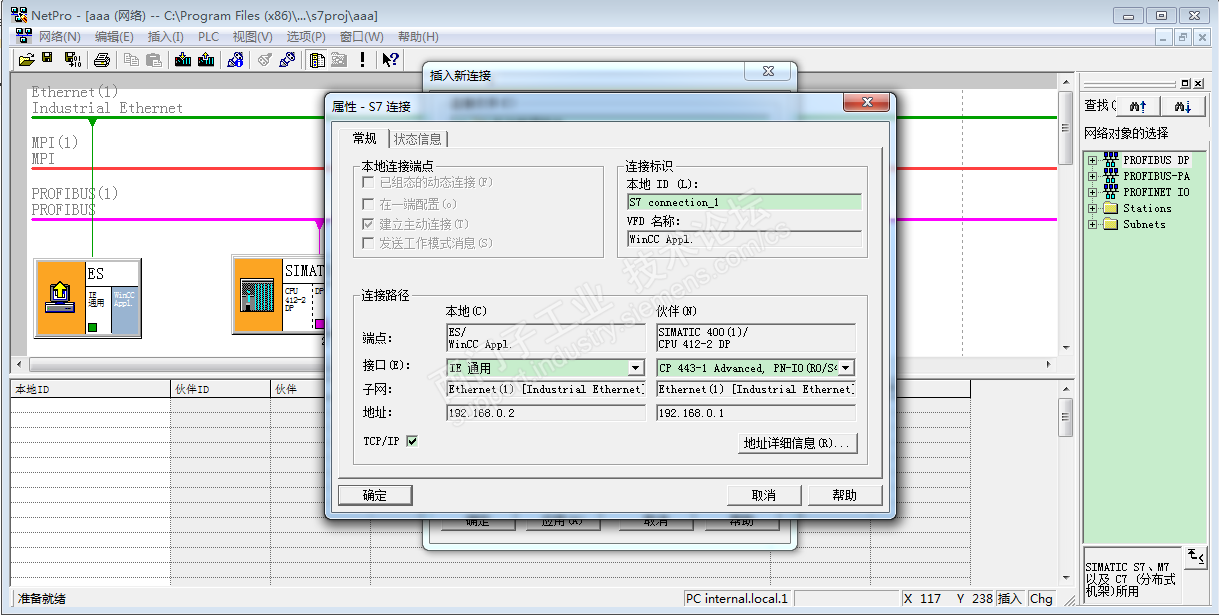Open the partner interface CP 443-1 dropdown
Image resolution: width=1219 pixels, height=616 pixels.
point(846,368)
